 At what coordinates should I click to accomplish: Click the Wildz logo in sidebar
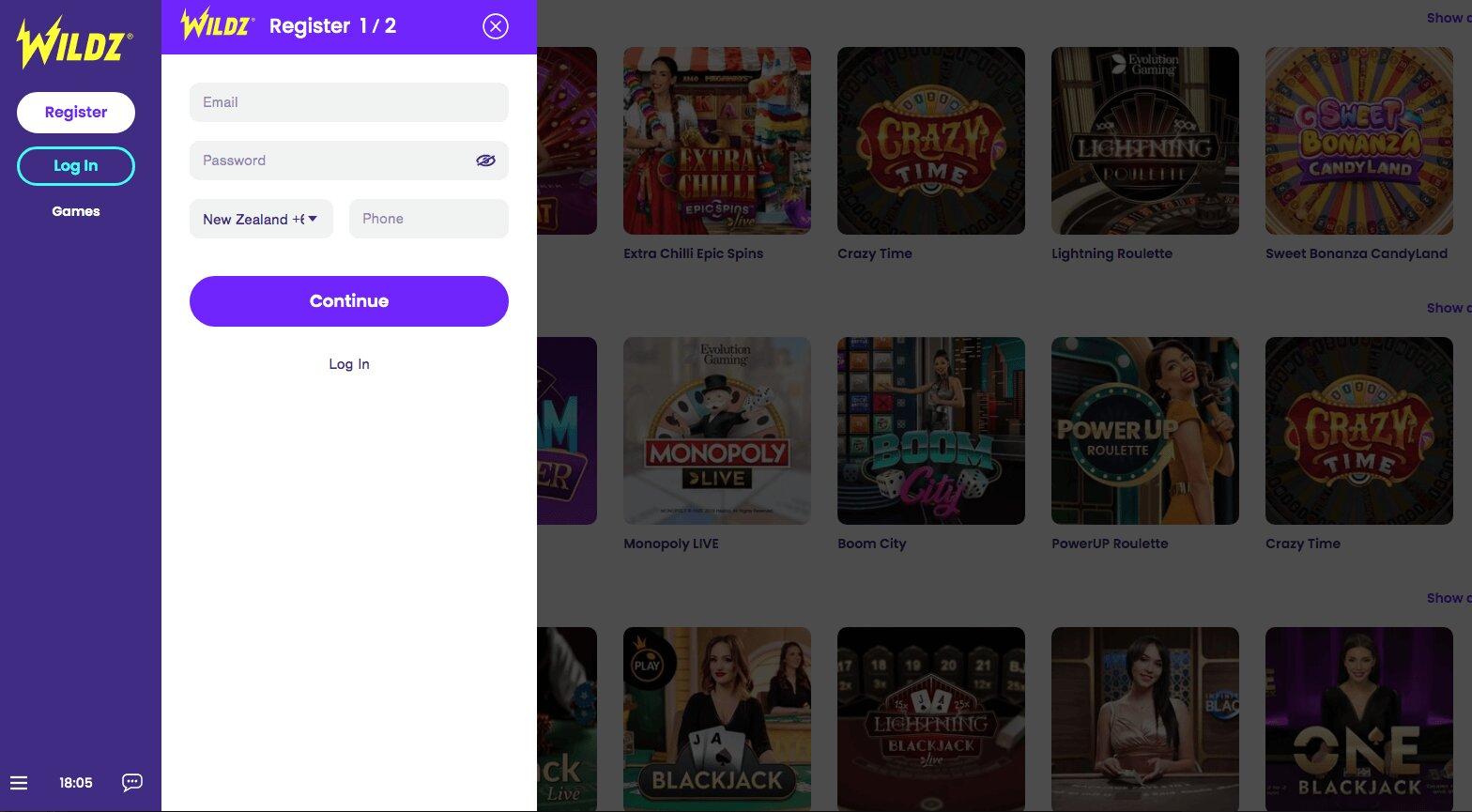[75, 43]
